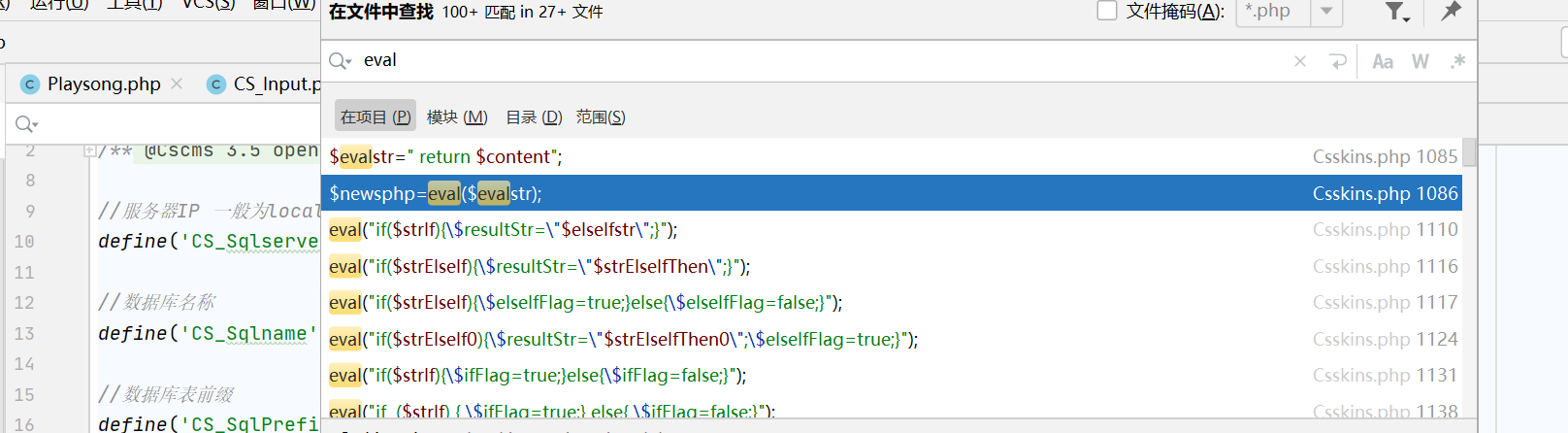
Task: Click the //数据库表前缀 comment line
Action: point(166,394)
